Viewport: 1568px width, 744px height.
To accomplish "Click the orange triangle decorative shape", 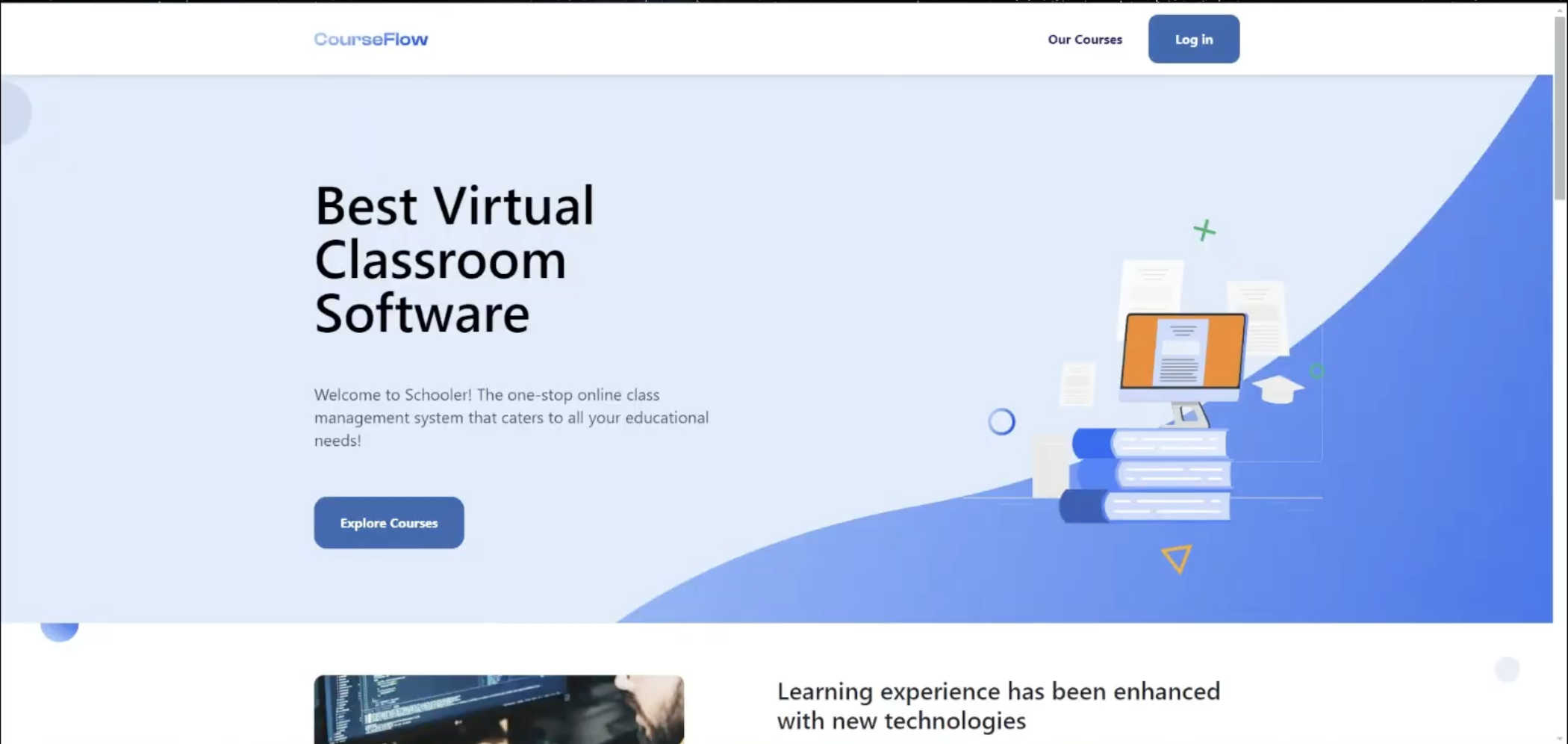I will 1177,559.
